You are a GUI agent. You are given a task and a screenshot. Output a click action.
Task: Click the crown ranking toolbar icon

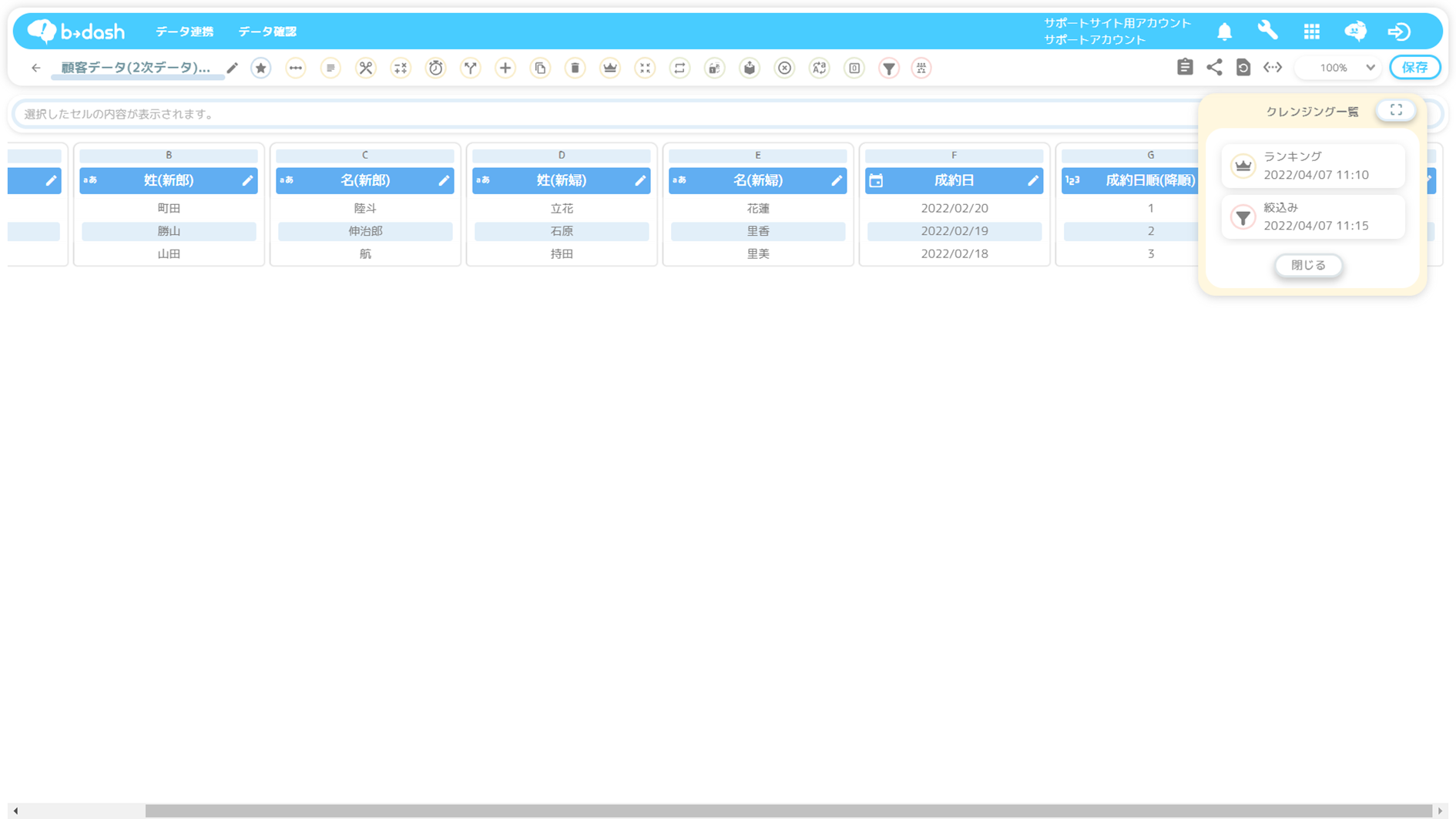coord(610,68)
